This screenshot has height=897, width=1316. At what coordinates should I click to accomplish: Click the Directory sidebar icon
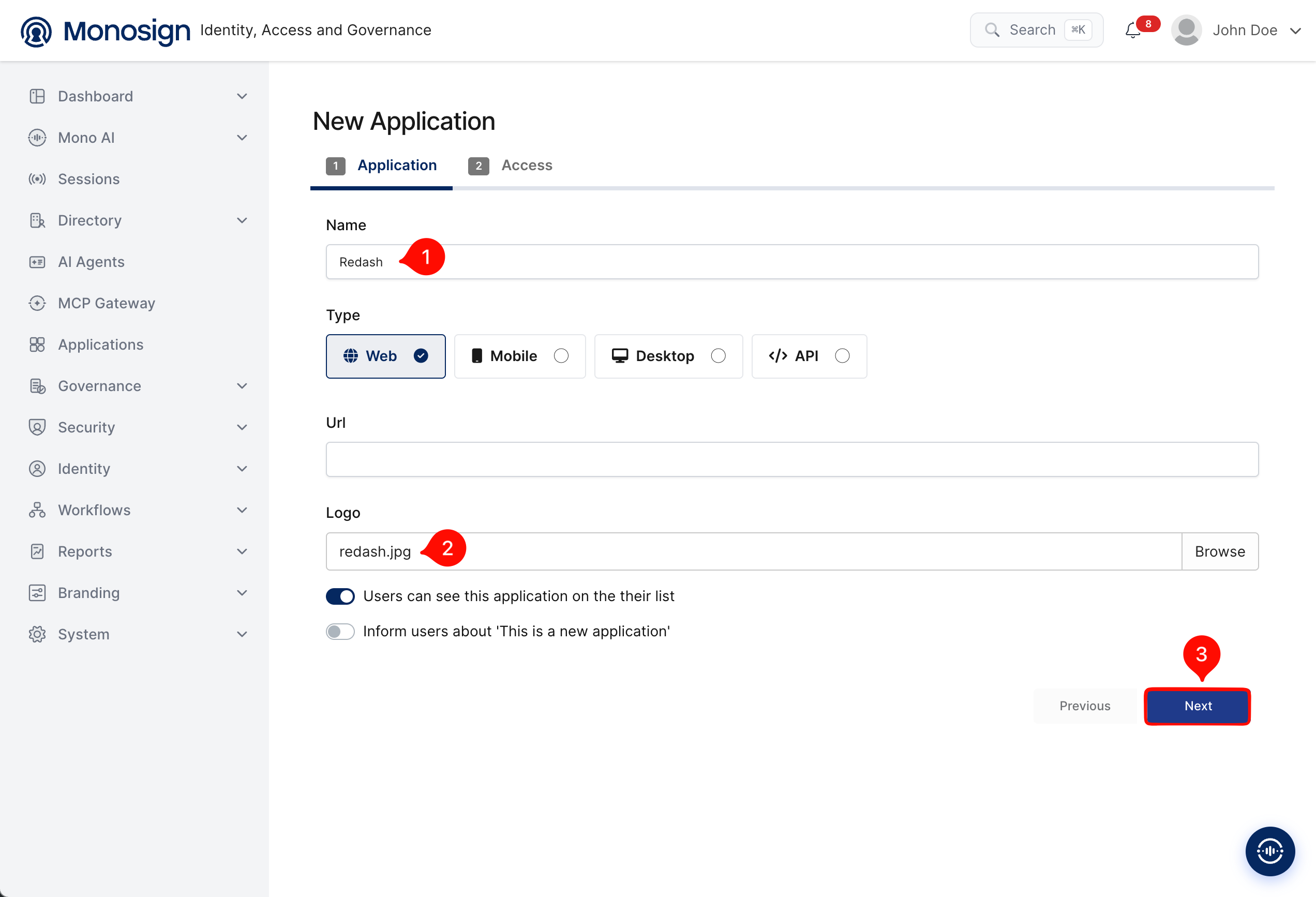click(37, 220)
